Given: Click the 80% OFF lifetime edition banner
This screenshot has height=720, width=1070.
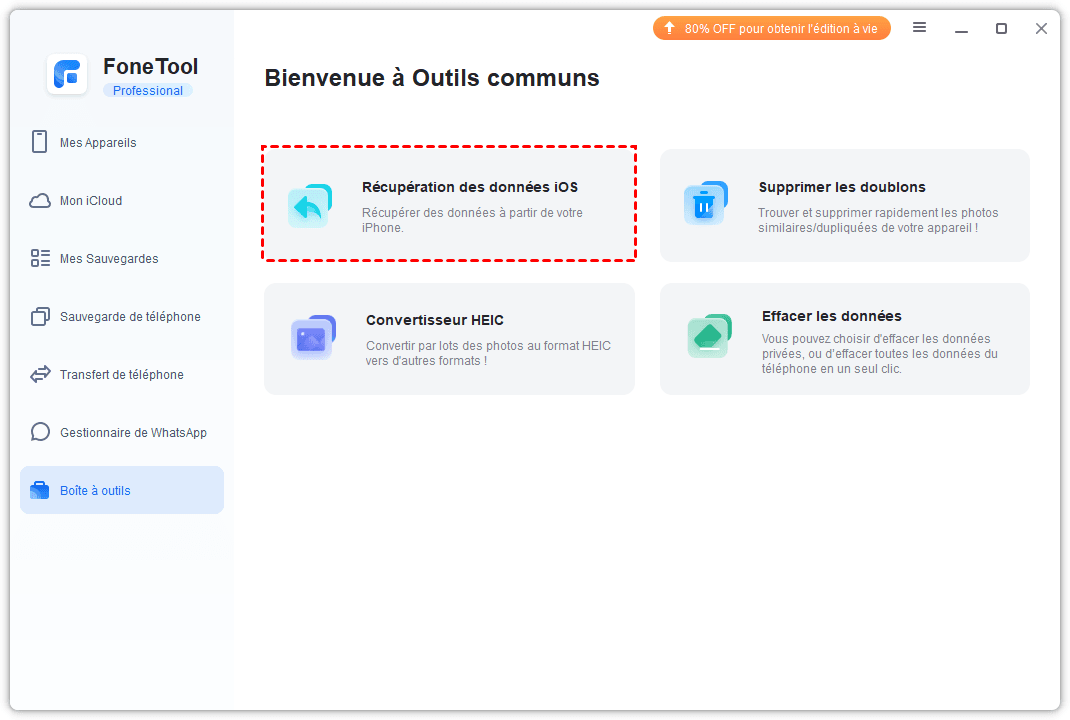Looking at the screenshot, I should (771, 29).
